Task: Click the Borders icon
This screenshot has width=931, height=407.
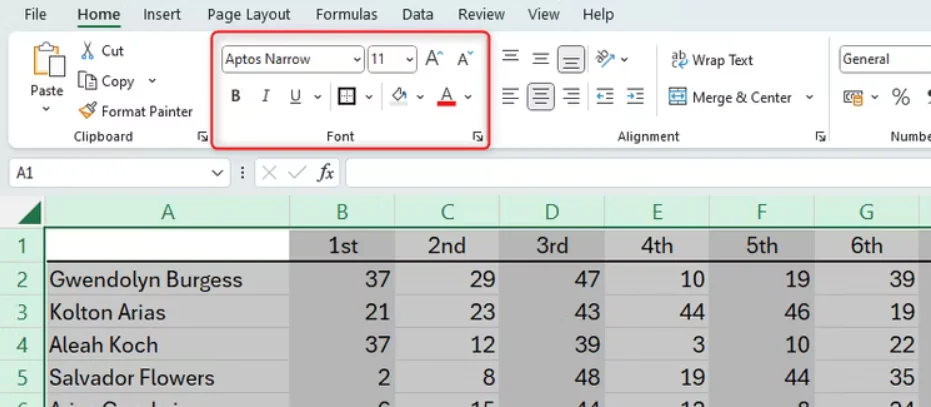Action: coord(347,97)
